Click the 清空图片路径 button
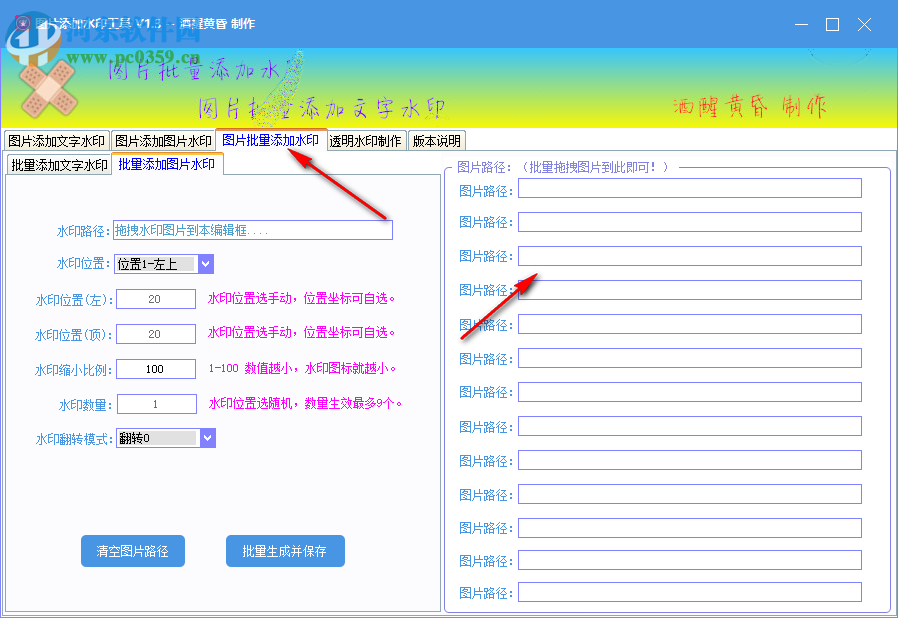This screenshot has width=898, height=618. [x=132, y=551]
